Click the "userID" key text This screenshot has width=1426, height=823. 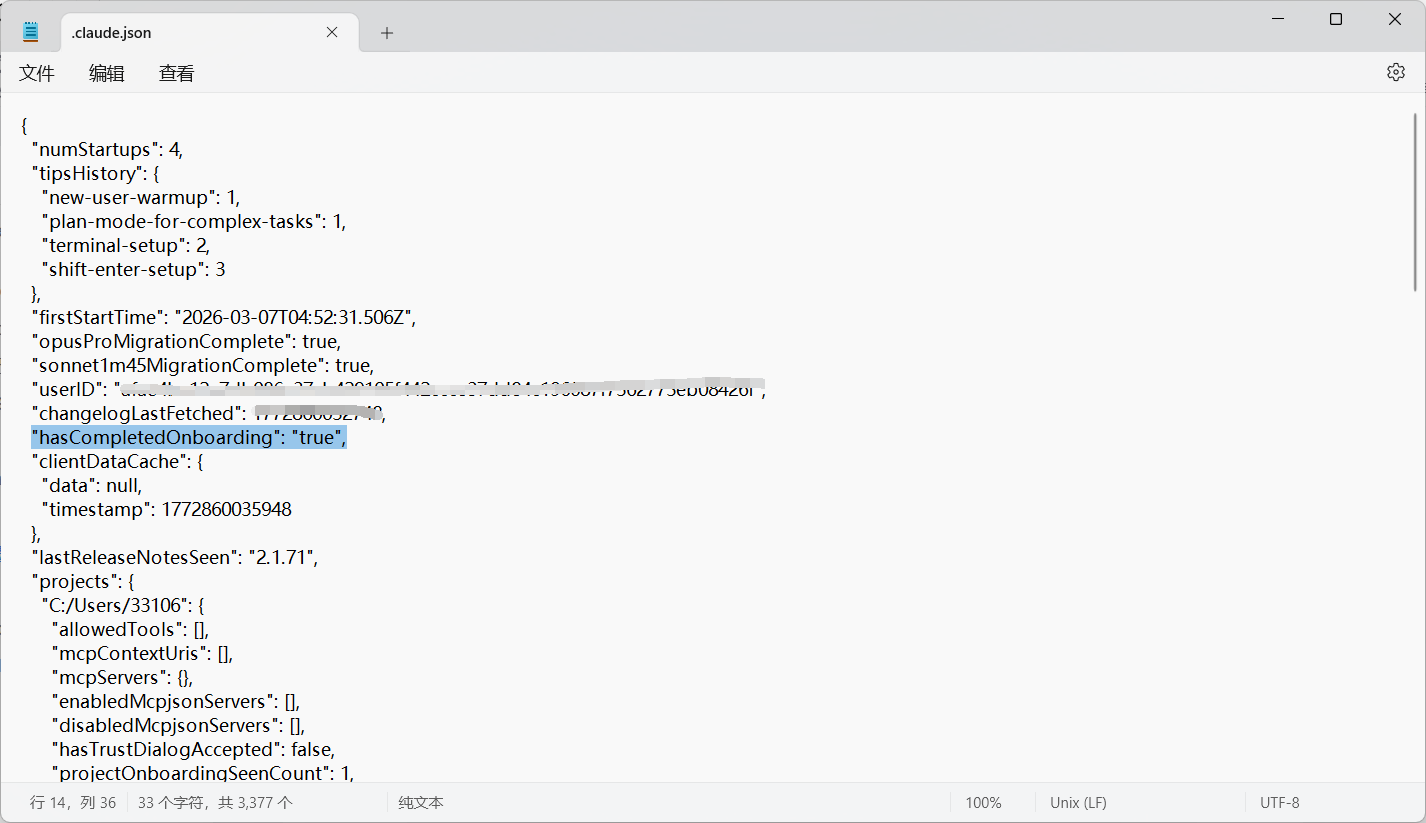point(67,389)
